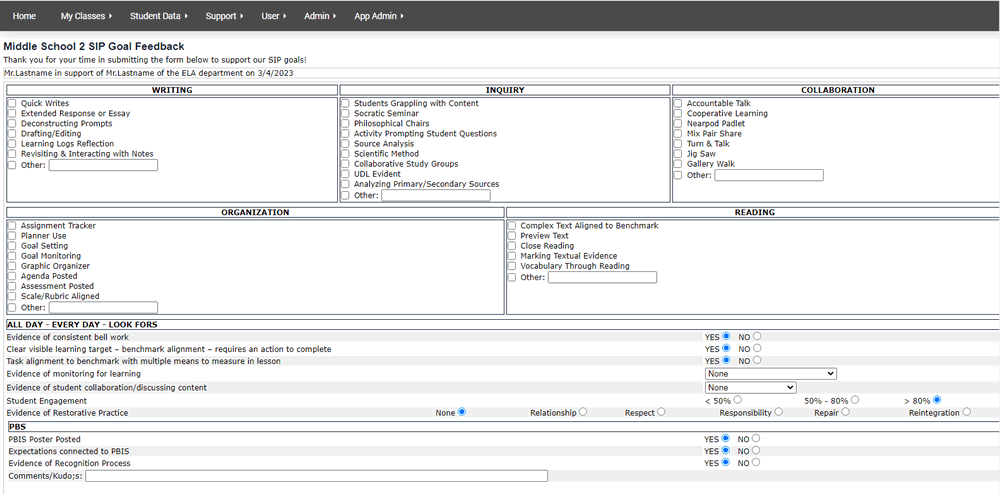1000x494 pixels.
Task: Click the Writing Other text field
Action: tap(103, 165)
